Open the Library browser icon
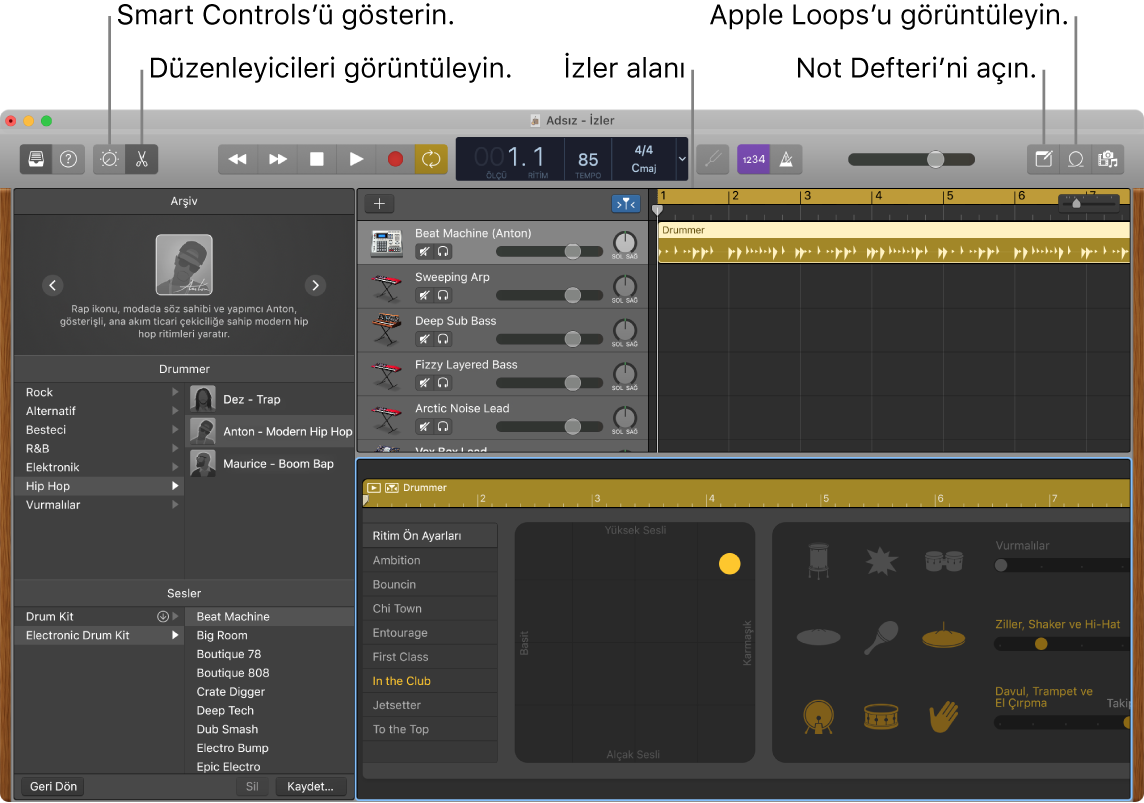This screenshot has height=803, width=1144. click(x=35, y=158)
